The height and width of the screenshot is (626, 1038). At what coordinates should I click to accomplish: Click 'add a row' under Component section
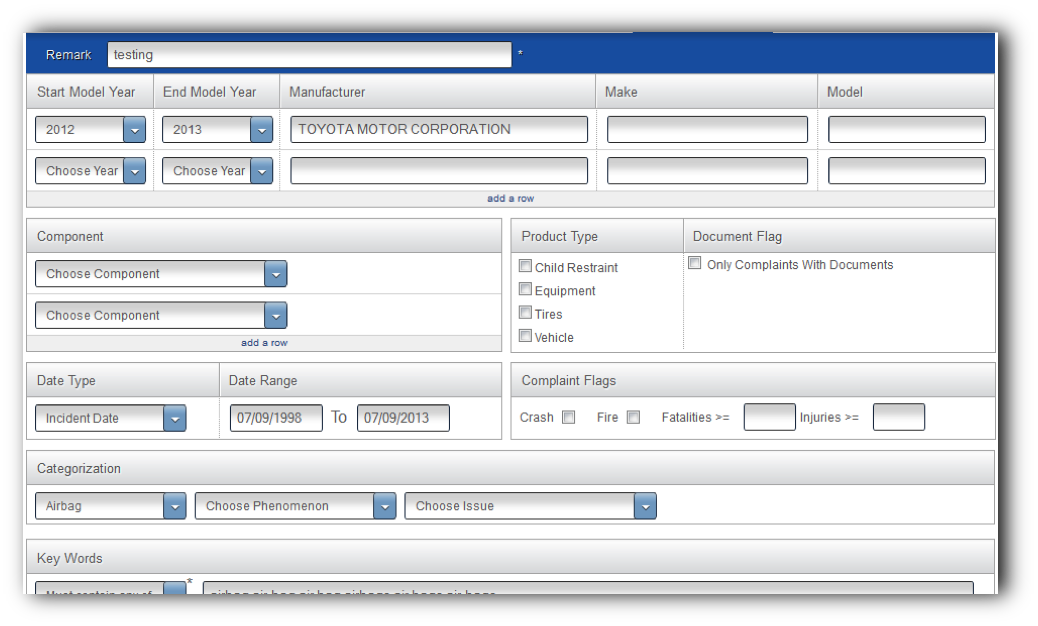264,343
